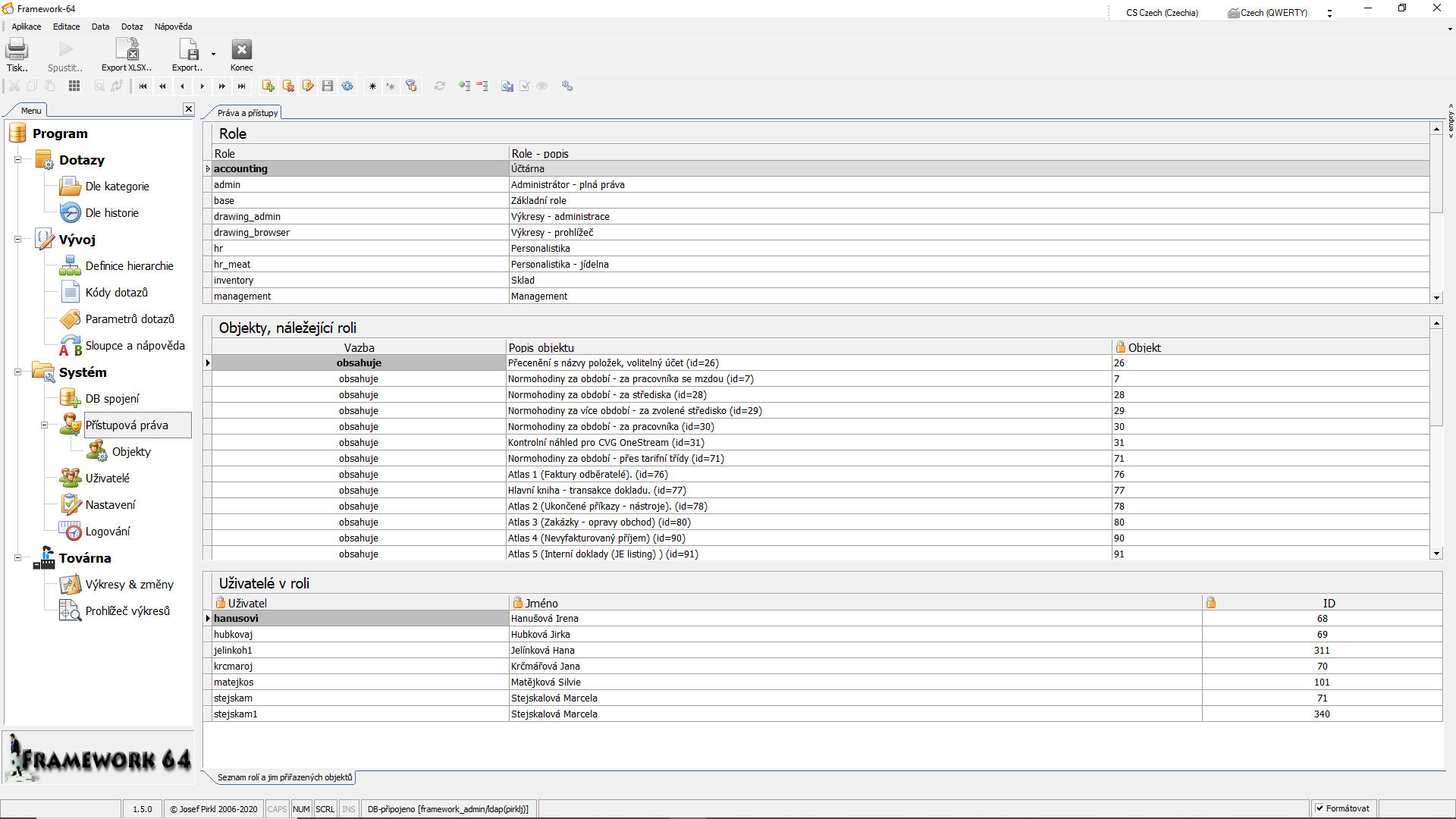Collapse the Vývoj tree node
This screenshot has height=819, width=1456.
point(17,240)
